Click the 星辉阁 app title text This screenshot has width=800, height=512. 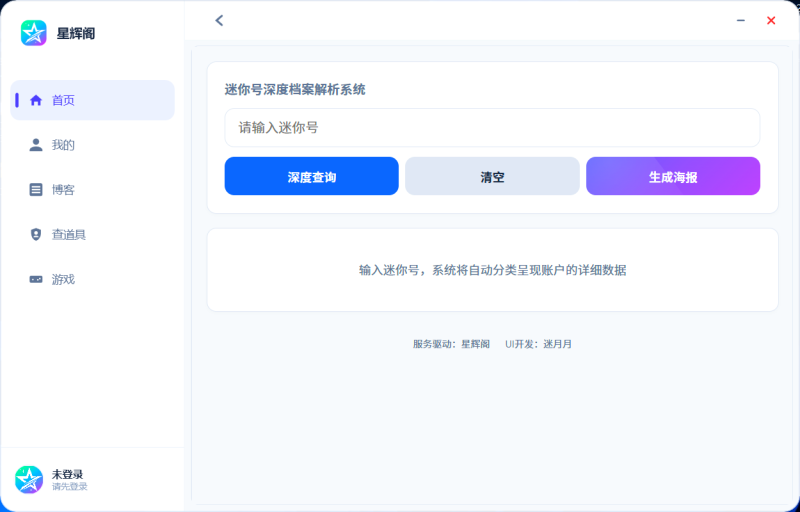click(76, 34)
